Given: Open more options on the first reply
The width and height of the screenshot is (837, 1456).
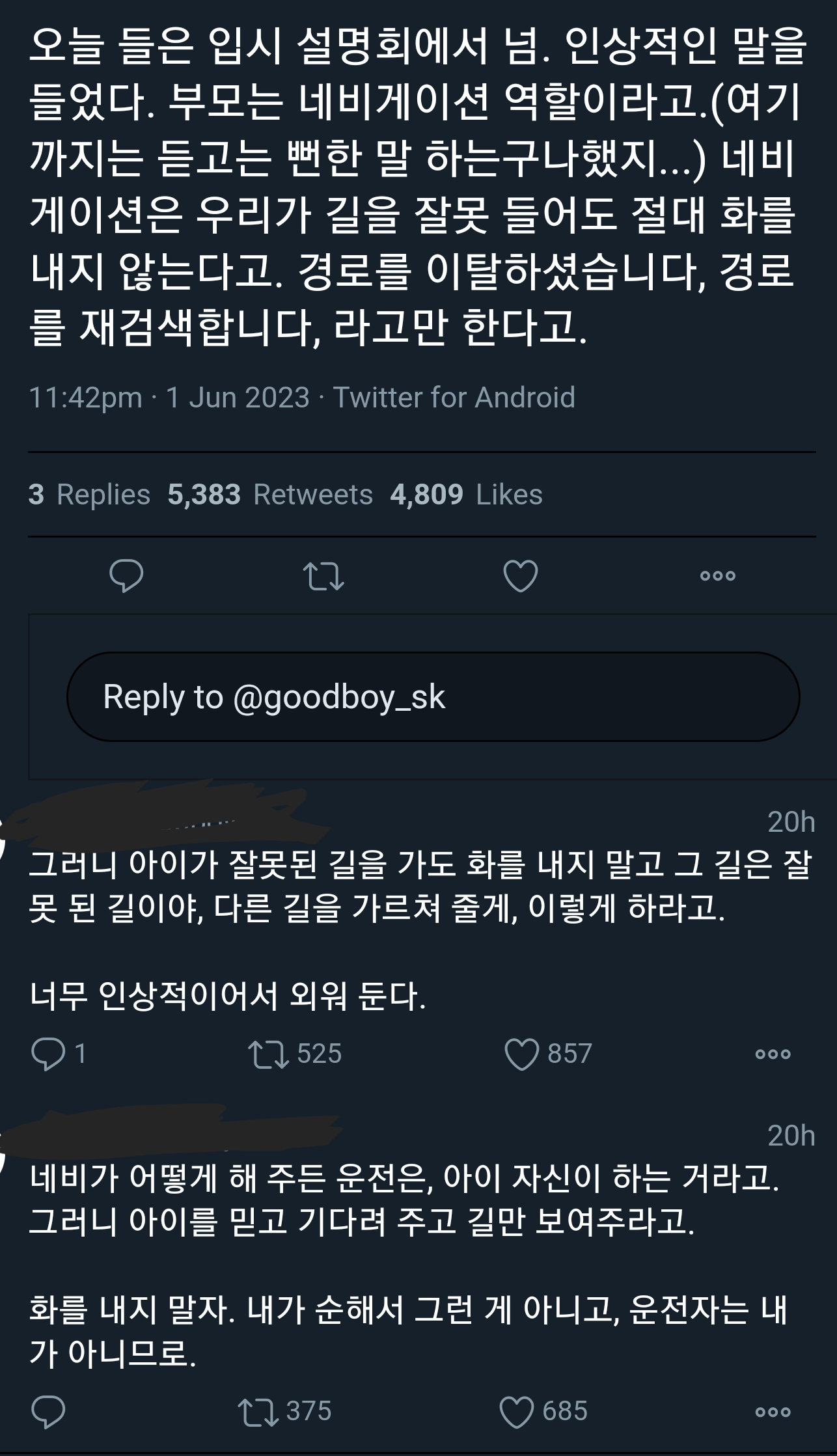Looking at the screenshot, I should click(x=773, y=1054).
